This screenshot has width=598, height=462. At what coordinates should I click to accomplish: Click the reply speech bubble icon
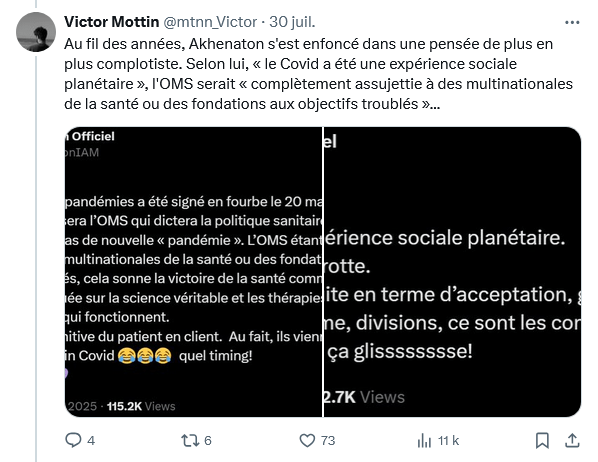73,440
